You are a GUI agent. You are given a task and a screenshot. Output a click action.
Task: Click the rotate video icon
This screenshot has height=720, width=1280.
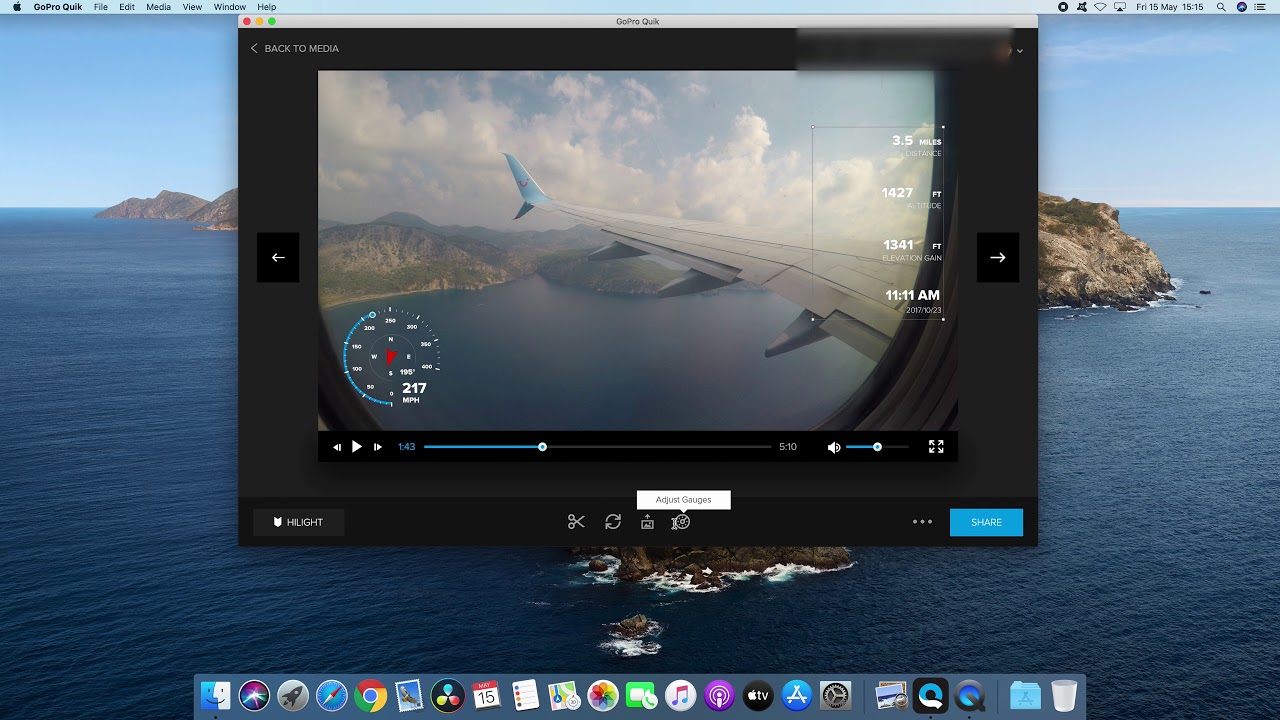click(x=613, y=522)
